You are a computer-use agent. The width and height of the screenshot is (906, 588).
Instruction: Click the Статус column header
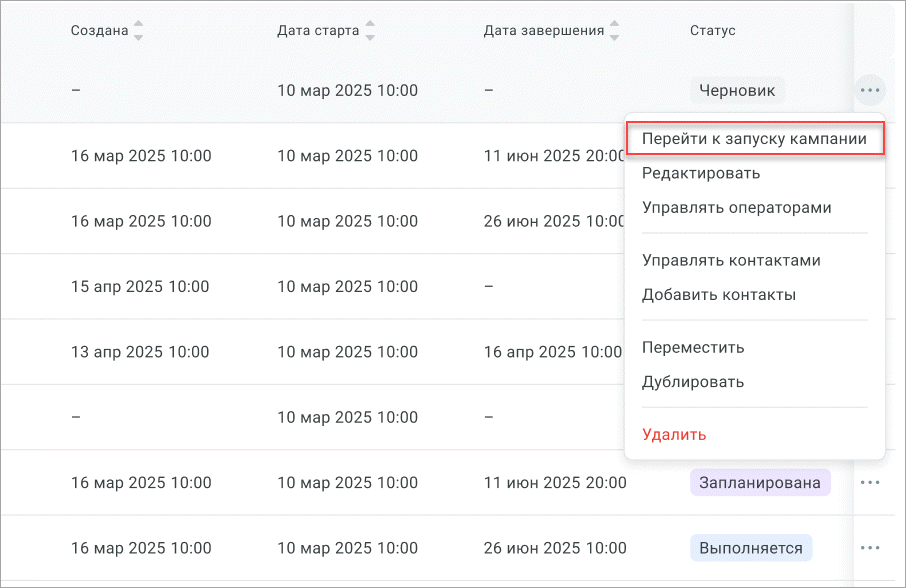(712, 31)
